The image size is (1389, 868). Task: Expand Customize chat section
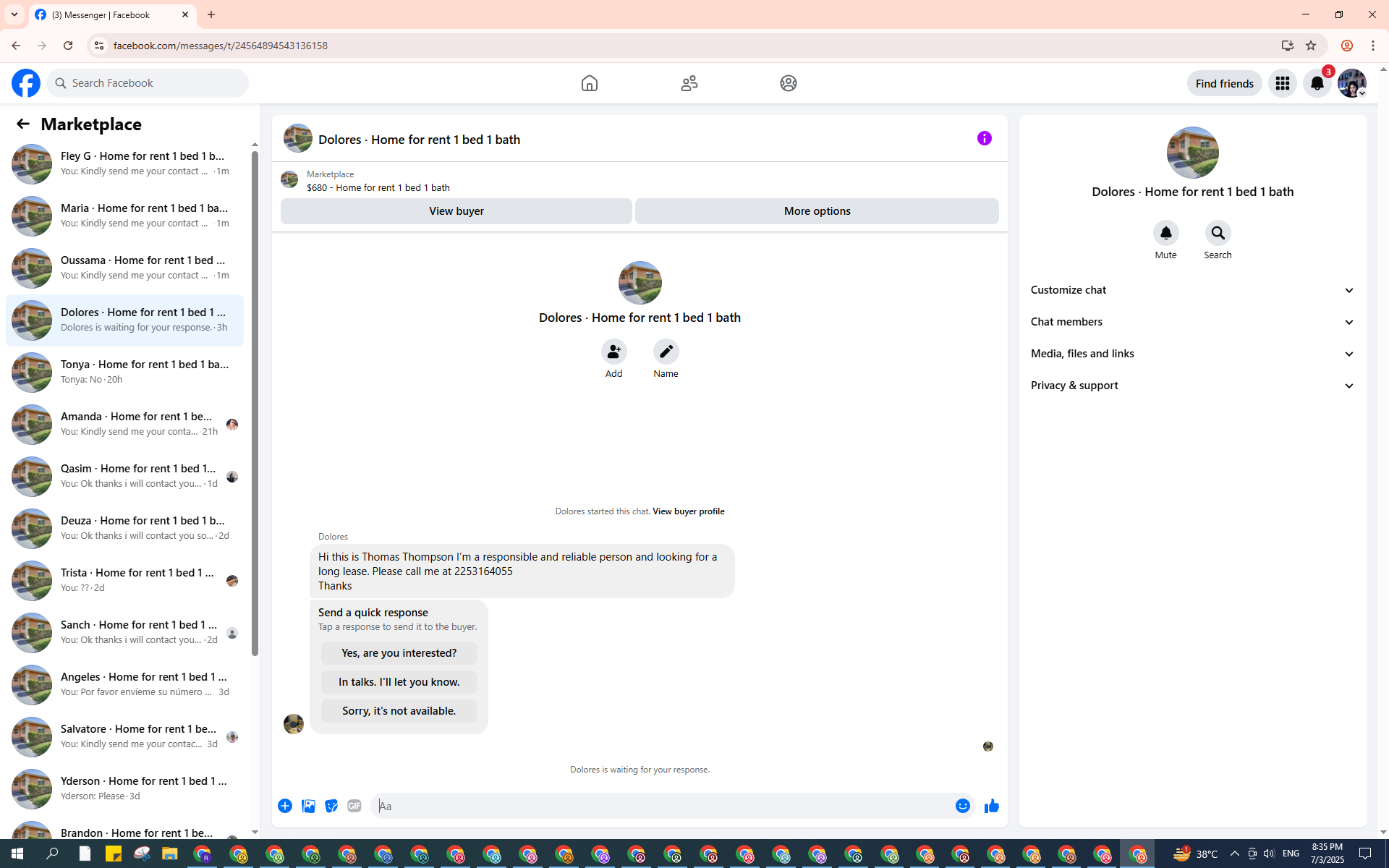point(1192,290)
